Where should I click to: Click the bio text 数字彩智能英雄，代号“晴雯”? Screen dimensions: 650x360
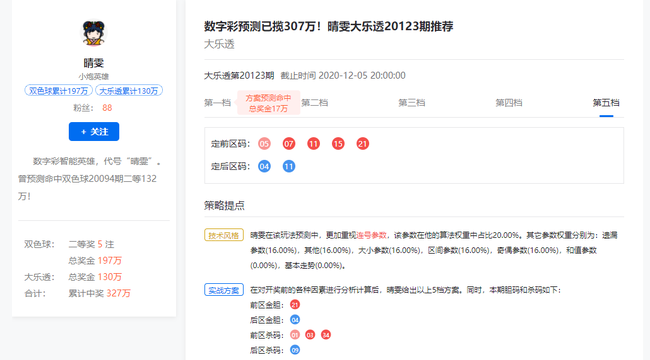coord(97,161)
